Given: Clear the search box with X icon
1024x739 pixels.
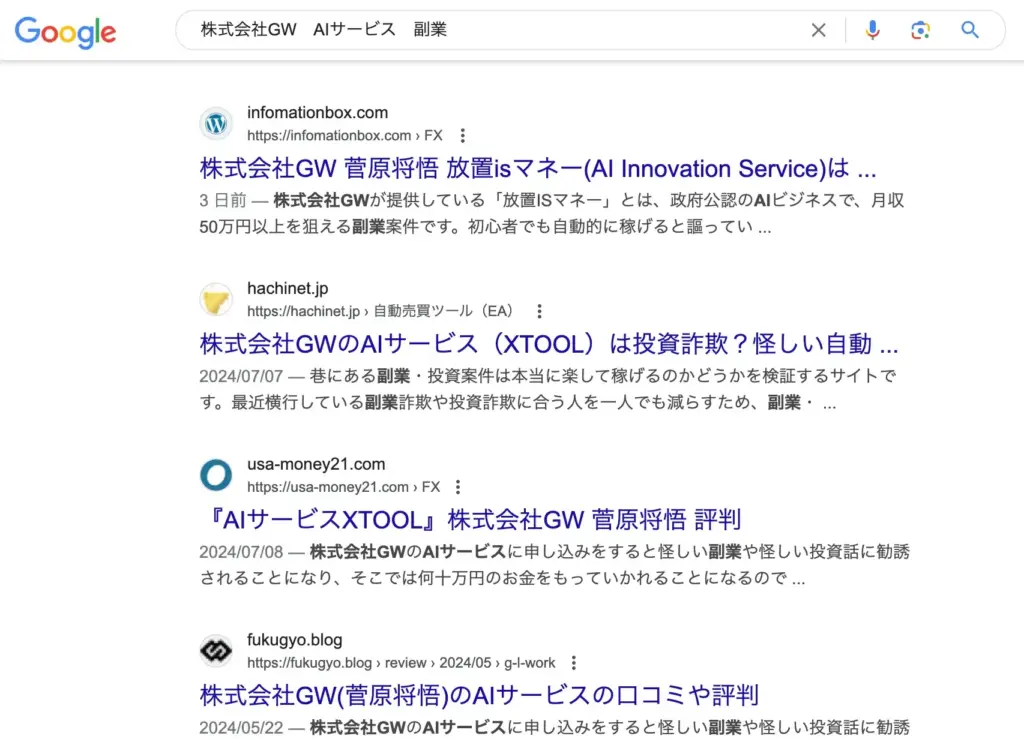Looking at the screenshot, I should pos(818,30).
